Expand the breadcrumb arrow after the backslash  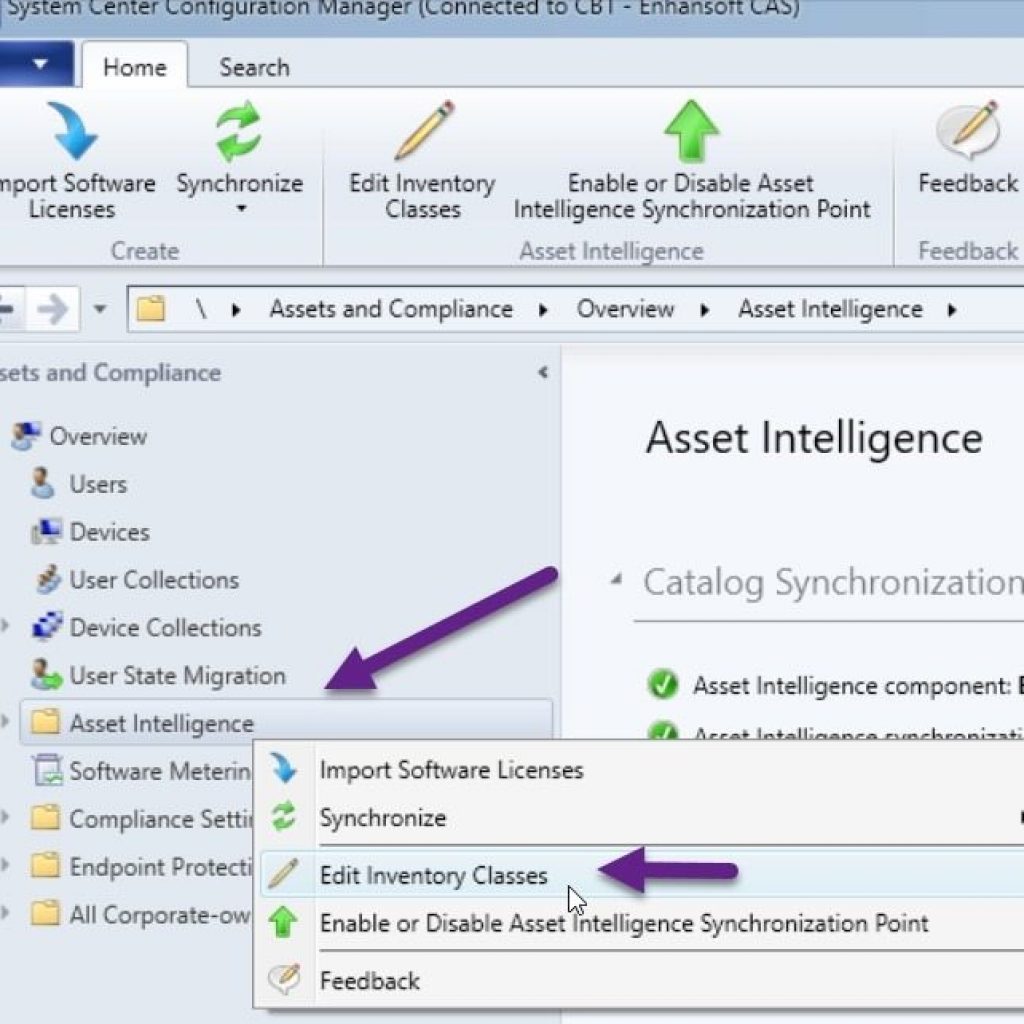(236, 310)
